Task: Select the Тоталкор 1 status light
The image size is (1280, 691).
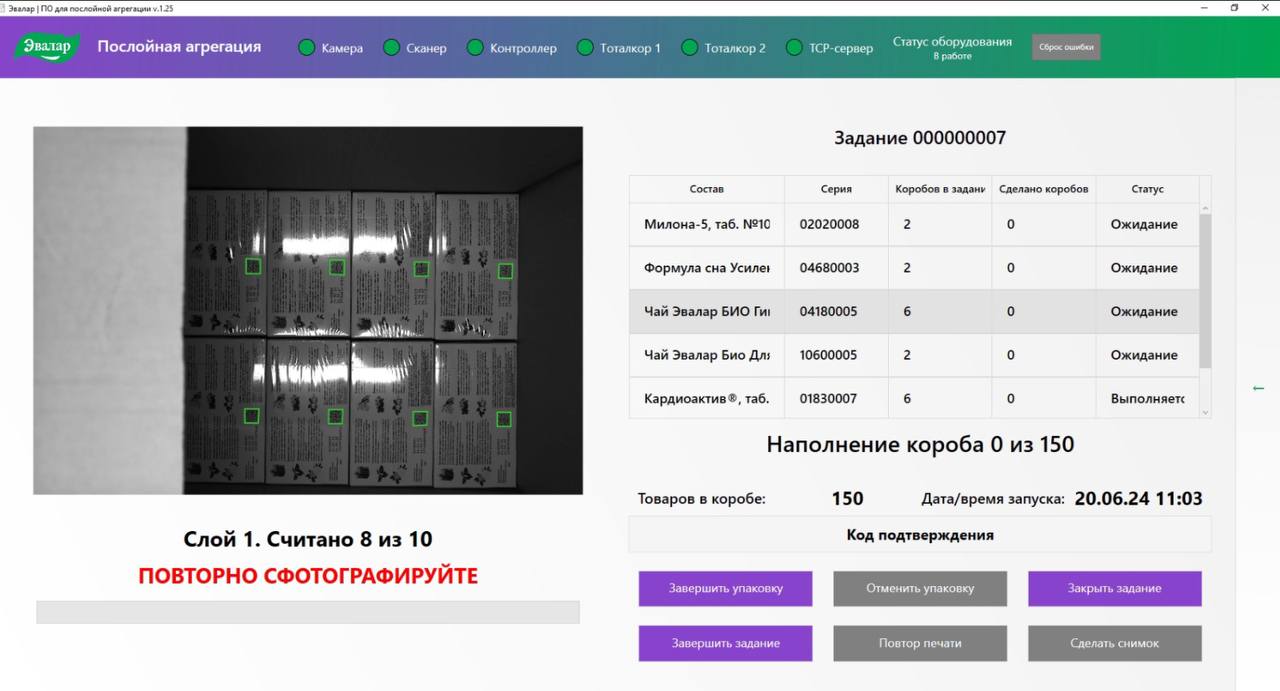Action: point(583,47)
